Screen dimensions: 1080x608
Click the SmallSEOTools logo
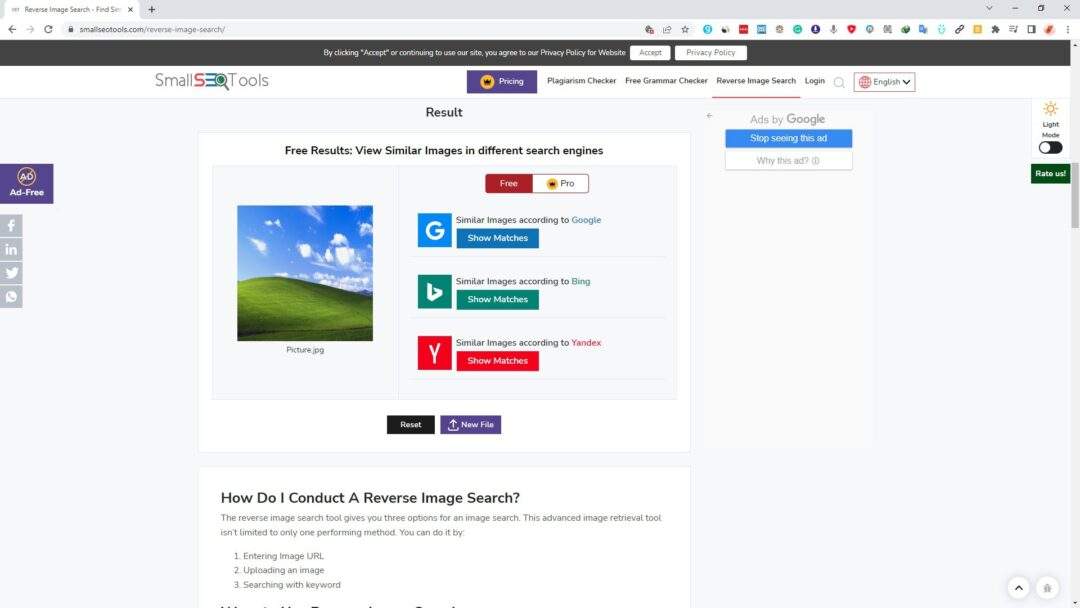211,81
